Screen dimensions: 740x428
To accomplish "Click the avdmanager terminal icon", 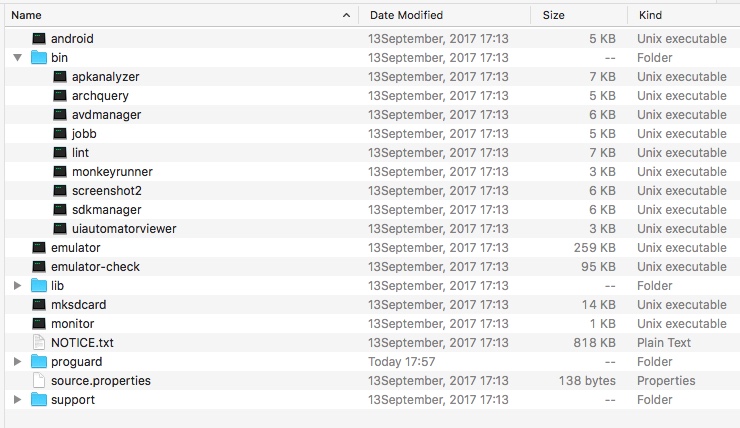I will pyautogui.click(x=60, y=115).
